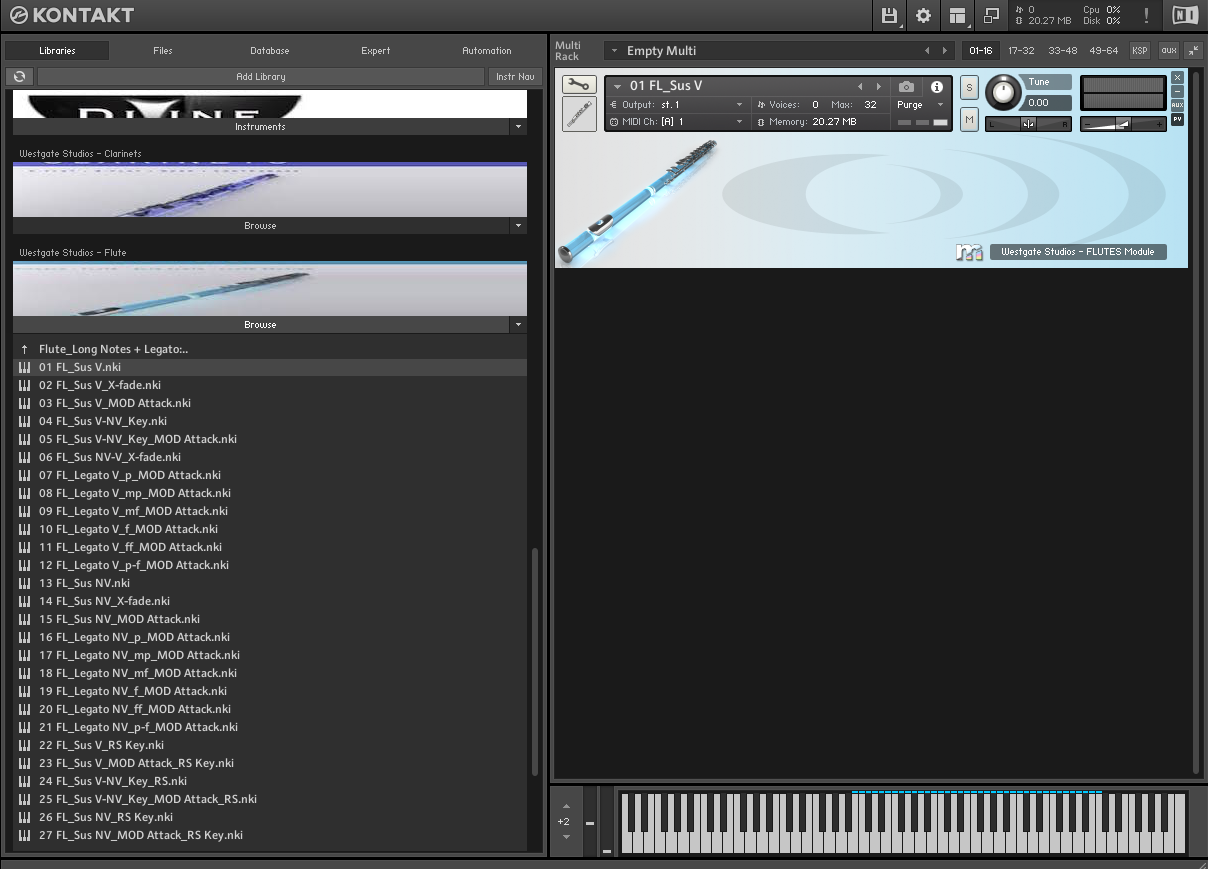Toggle the PV performance view button
The image size is (1208, 869).
1177,119
